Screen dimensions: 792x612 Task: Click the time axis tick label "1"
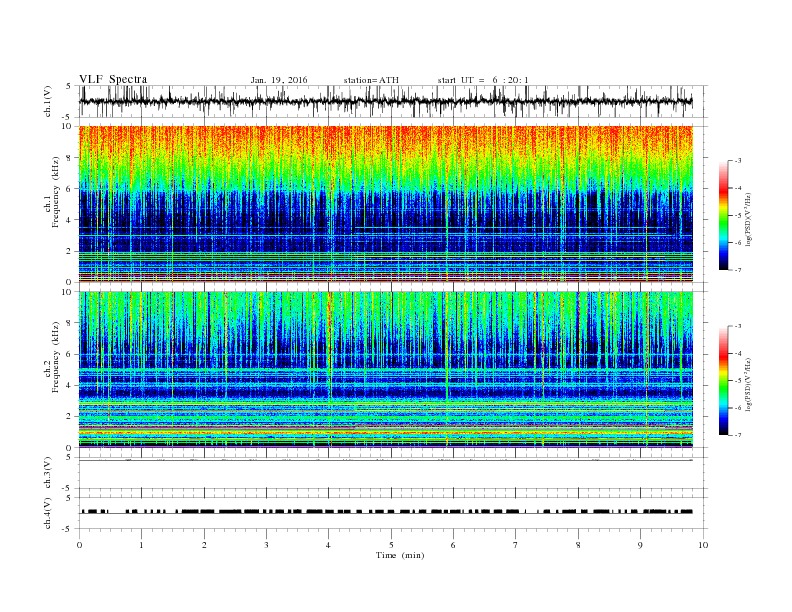142,545
